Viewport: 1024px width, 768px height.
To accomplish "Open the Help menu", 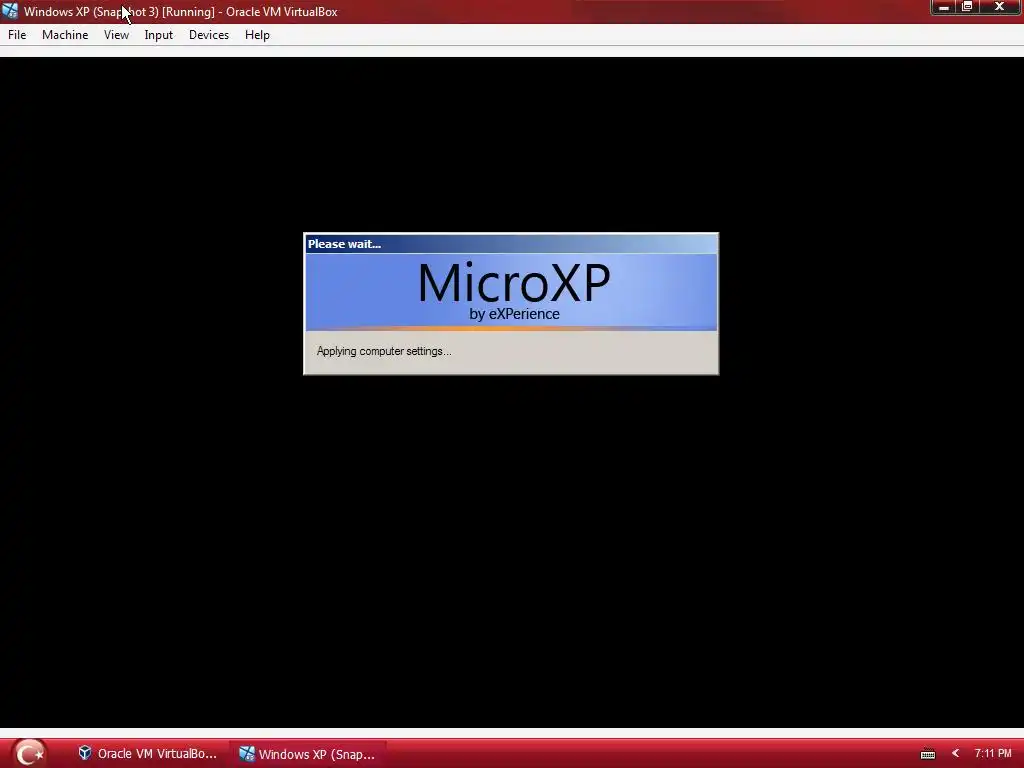I will click(x=257, y=35).
